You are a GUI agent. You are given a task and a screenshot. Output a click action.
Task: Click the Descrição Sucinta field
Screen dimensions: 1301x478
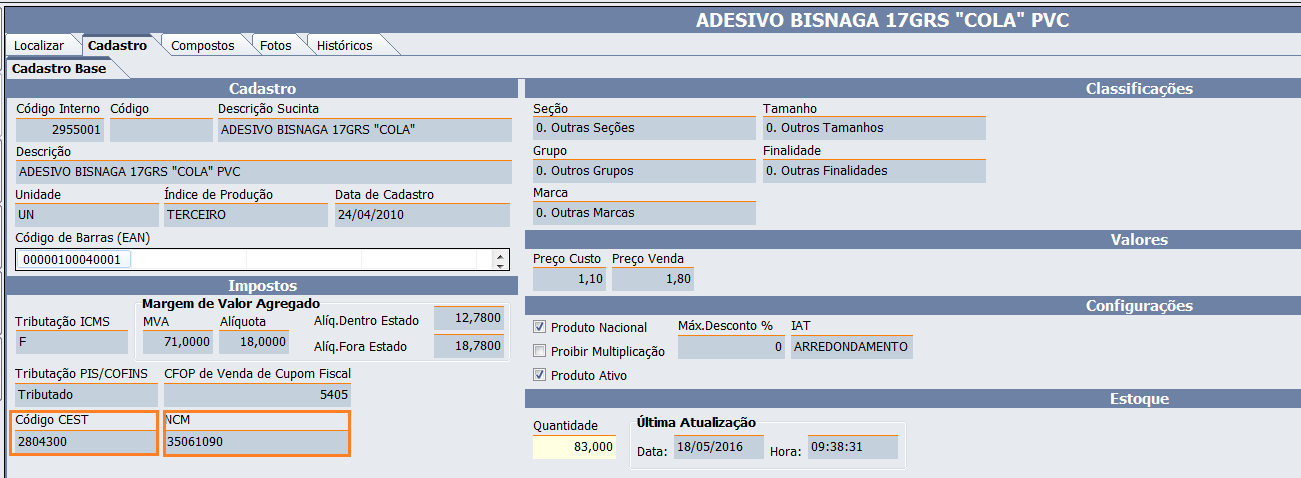[363, 129]
